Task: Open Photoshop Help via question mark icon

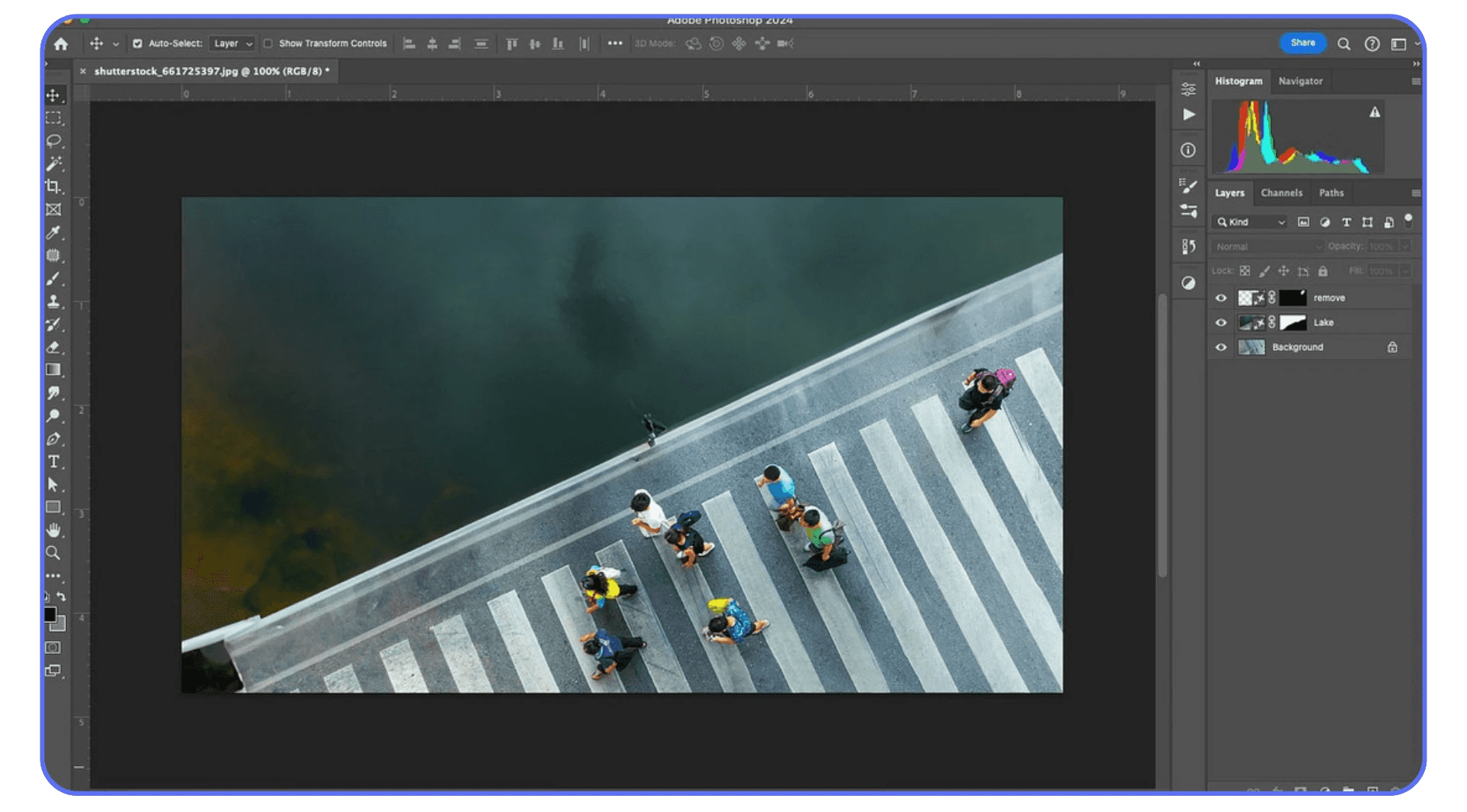Action: tap(1371, 44)
